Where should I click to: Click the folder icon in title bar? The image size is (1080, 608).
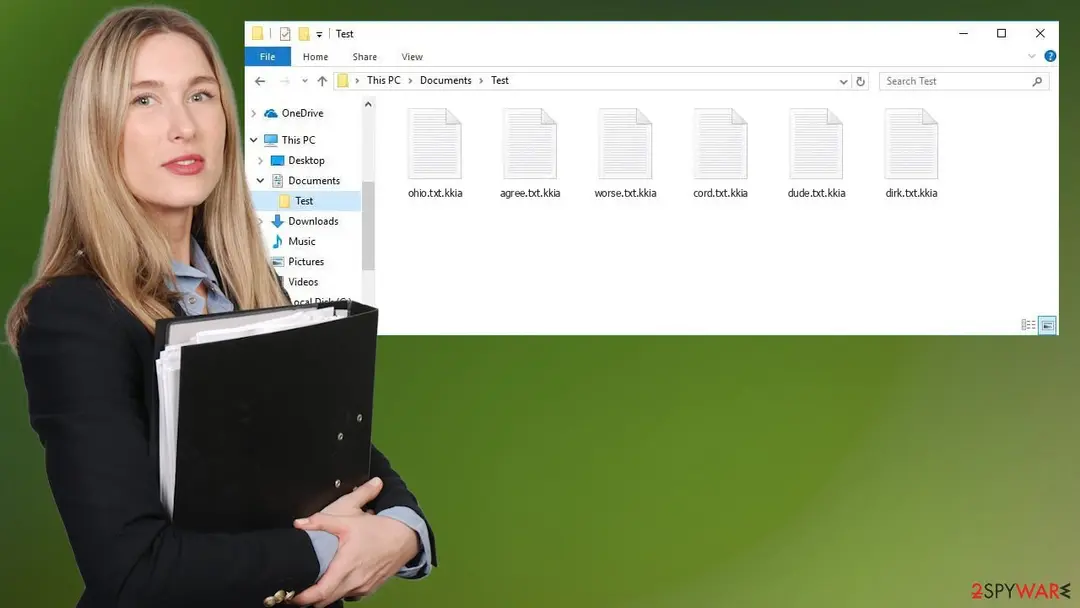(x=257, y=33)
